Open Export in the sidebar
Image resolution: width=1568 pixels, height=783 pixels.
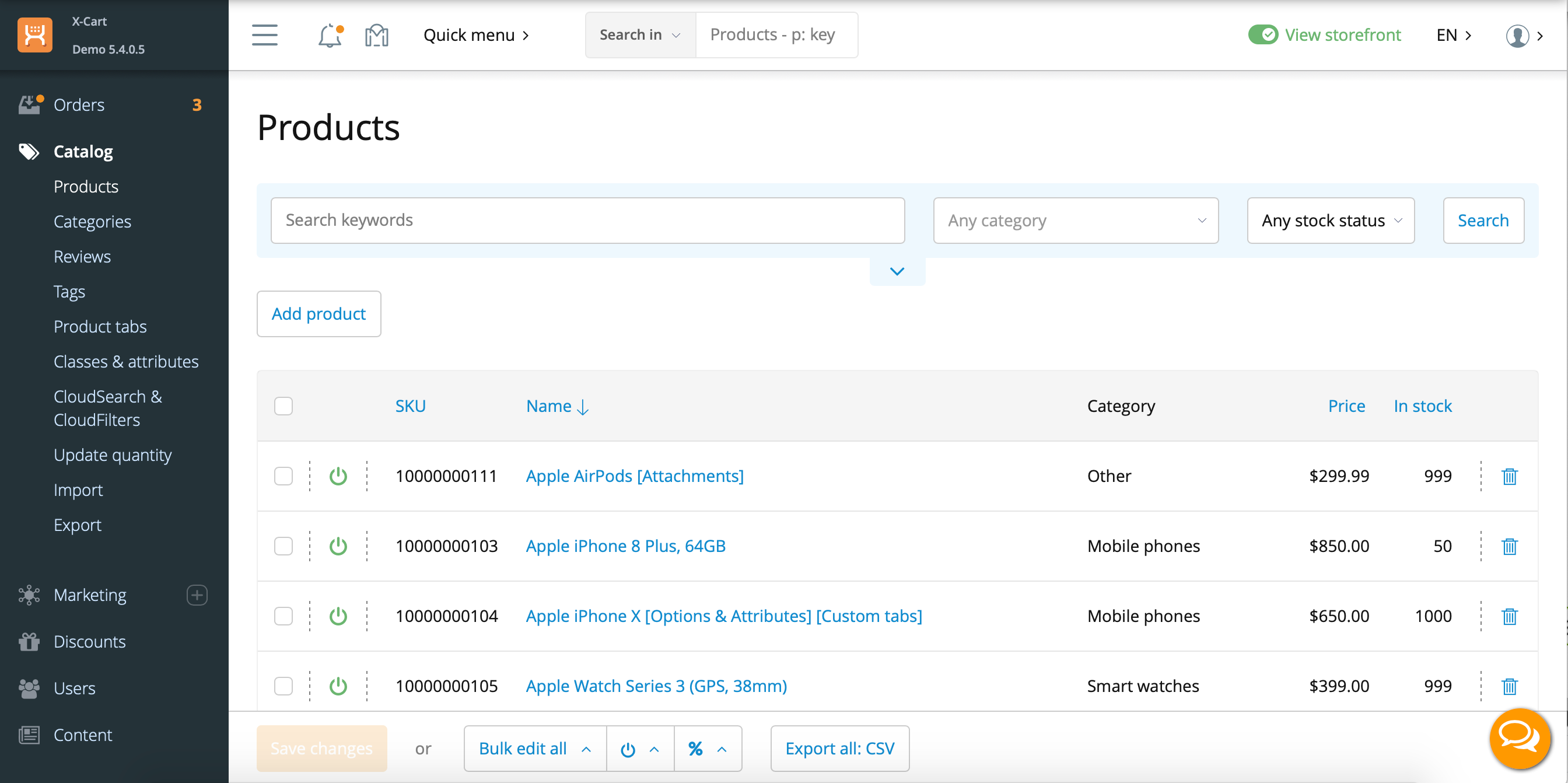point(78,525)
